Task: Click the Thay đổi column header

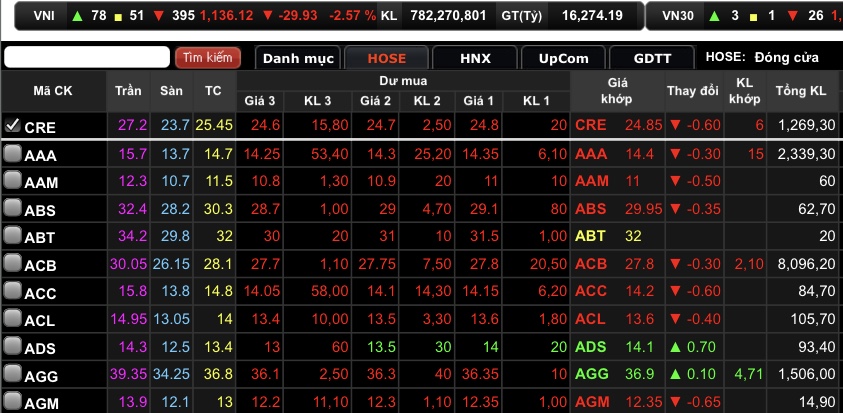Action: pyautogui.click(x=692, y=91)
